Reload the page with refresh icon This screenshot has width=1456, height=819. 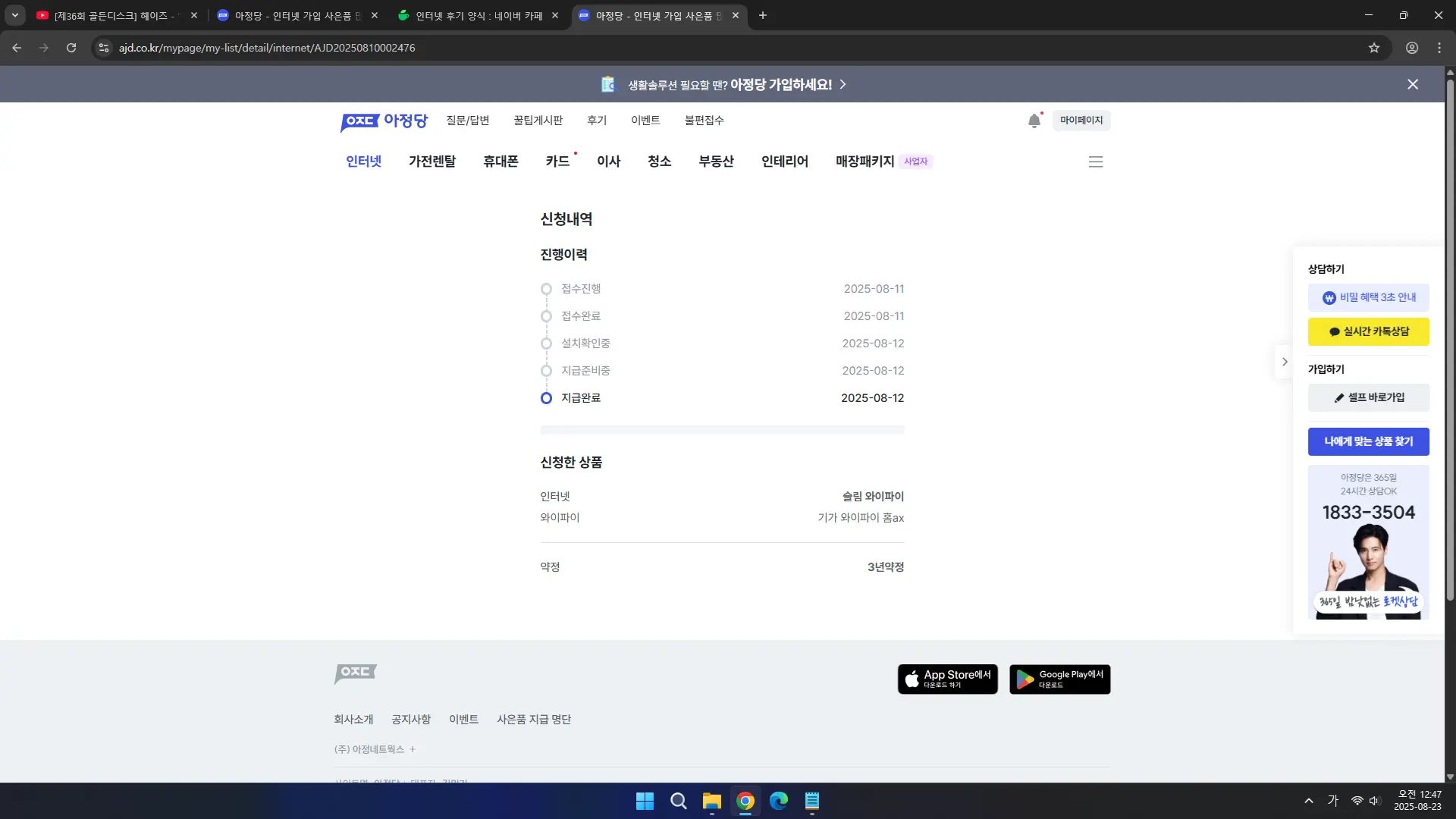pos(71,48)
